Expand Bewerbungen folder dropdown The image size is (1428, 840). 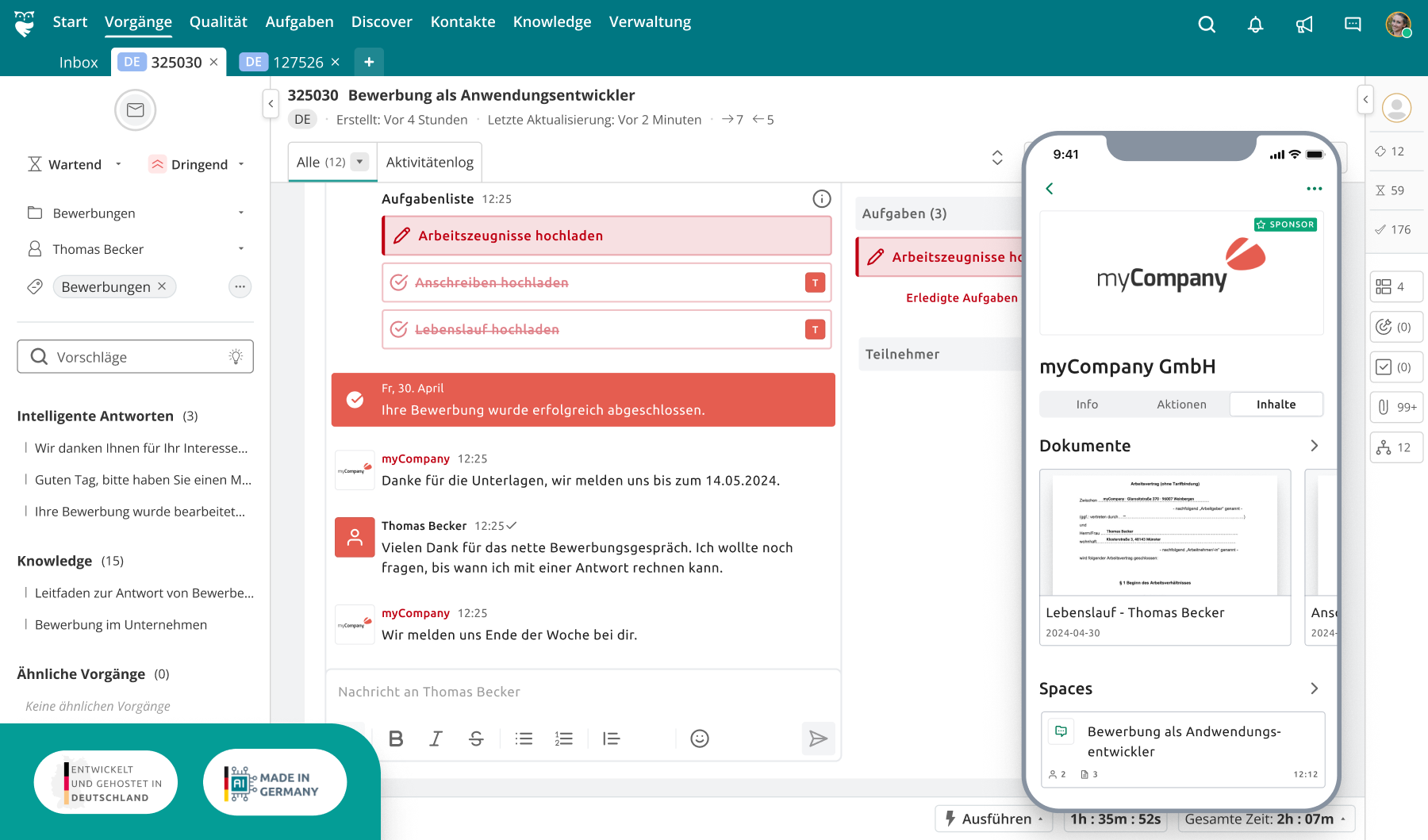[241, 213]
